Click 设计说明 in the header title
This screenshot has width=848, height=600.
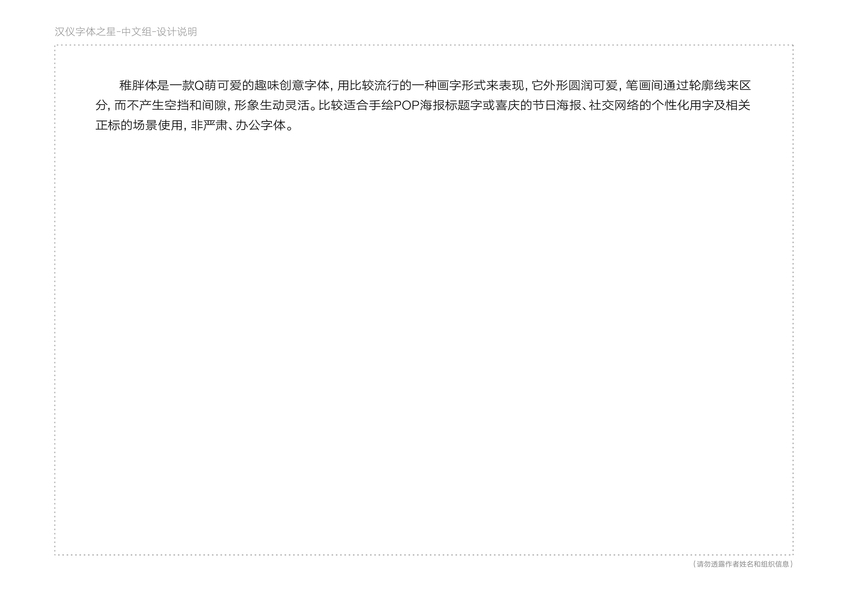click(x=177, y=32)
